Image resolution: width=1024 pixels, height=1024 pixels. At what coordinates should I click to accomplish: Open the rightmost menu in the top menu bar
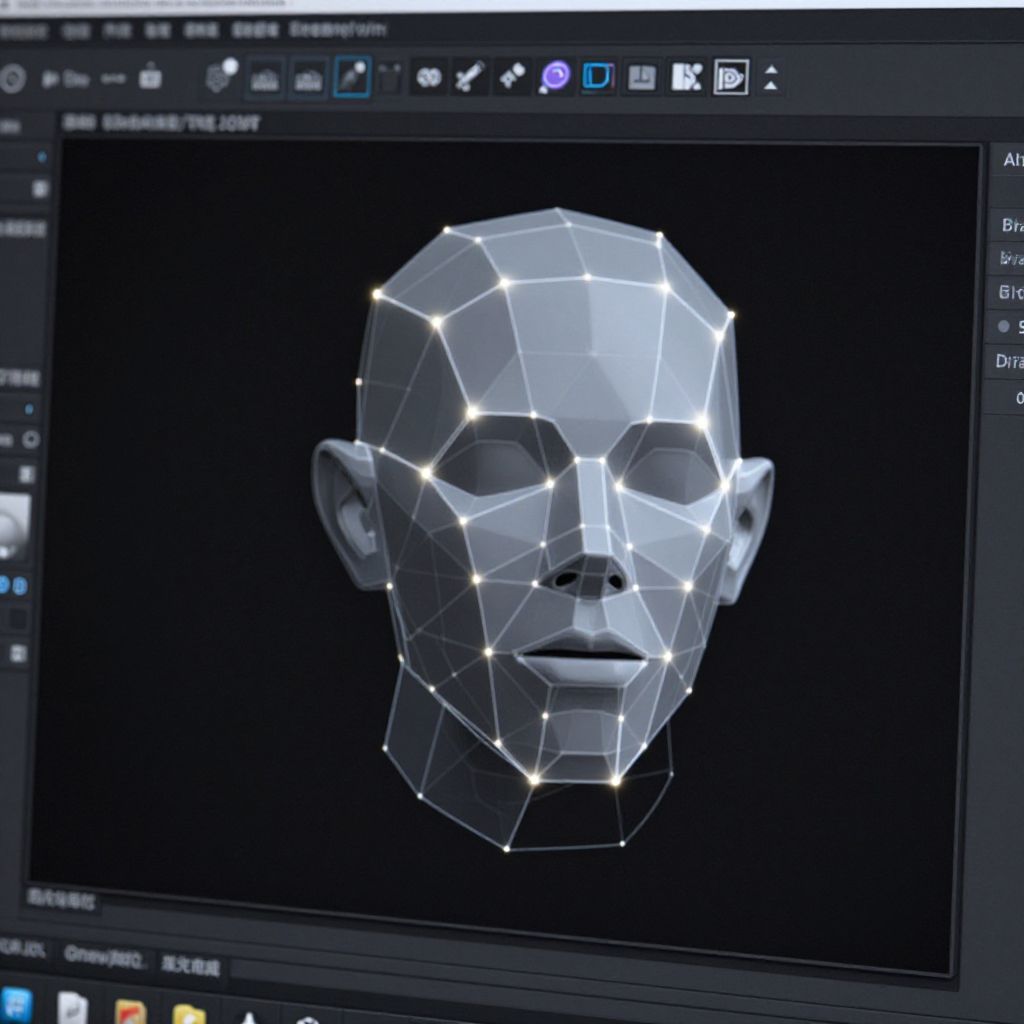337,29
